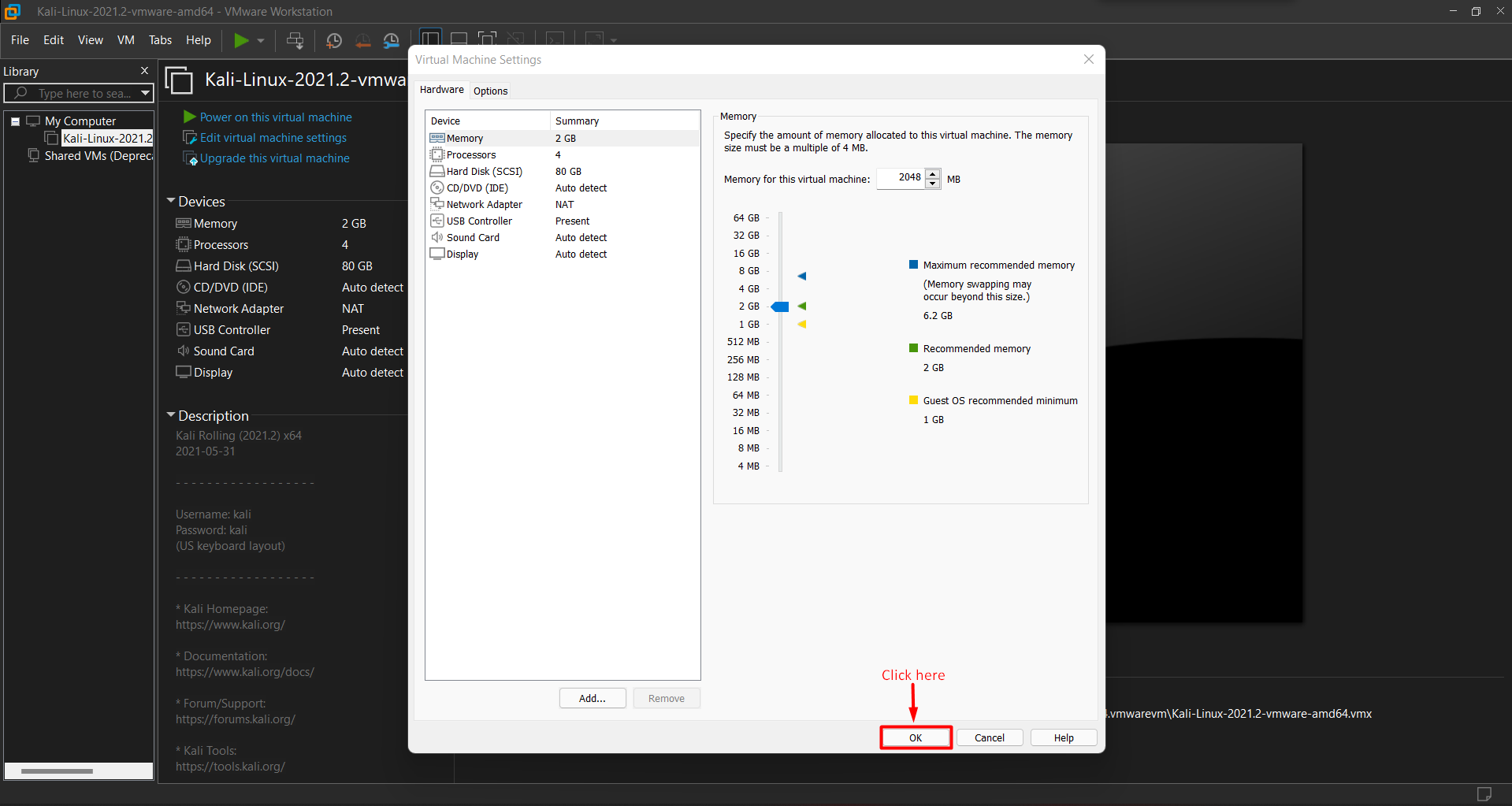Click the Send Ctrl+Alt+Del toolbar icon
1512x806 pixels.
click(x=295, y=40)
